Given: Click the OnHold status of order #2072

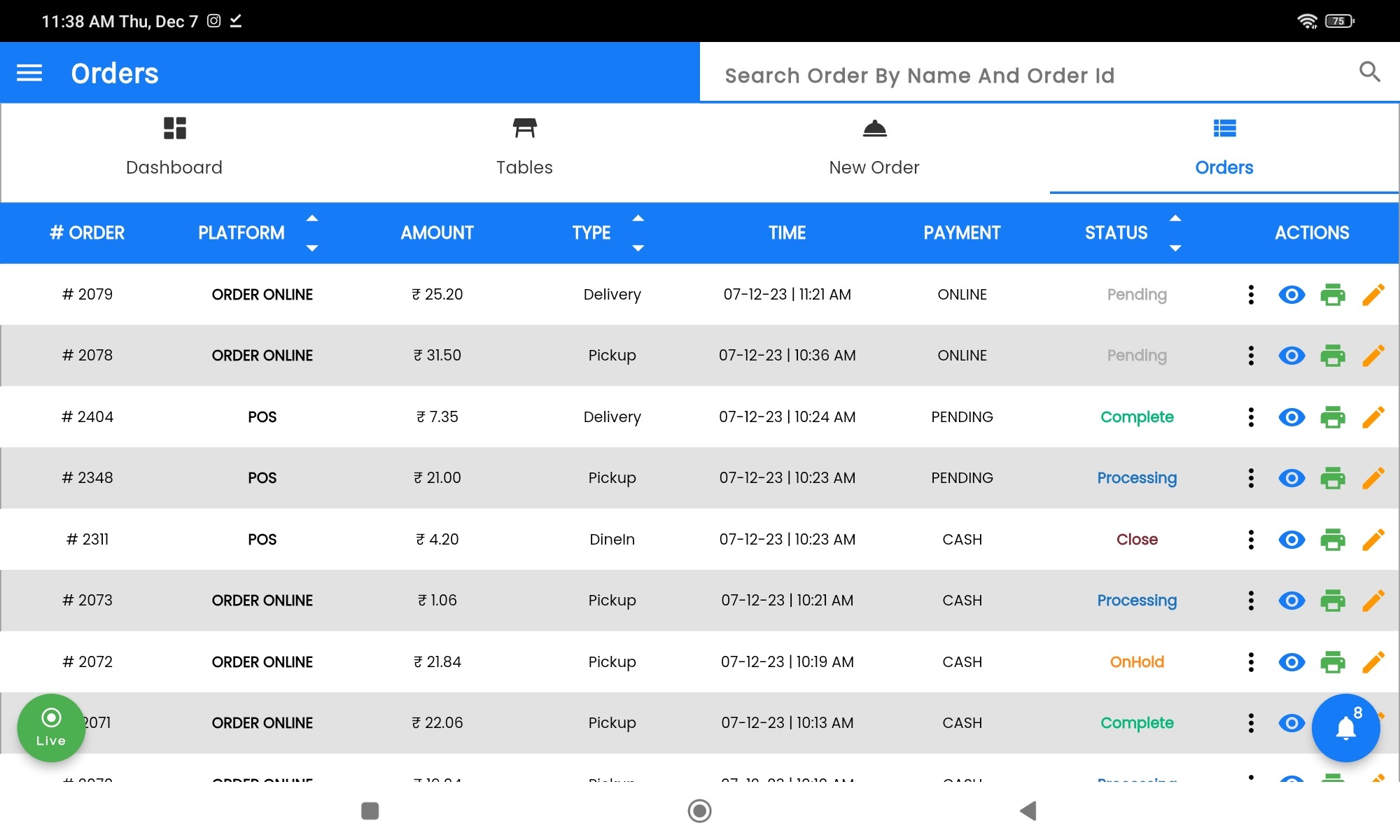Looking at the screenshot, I should coord(1137,662).
